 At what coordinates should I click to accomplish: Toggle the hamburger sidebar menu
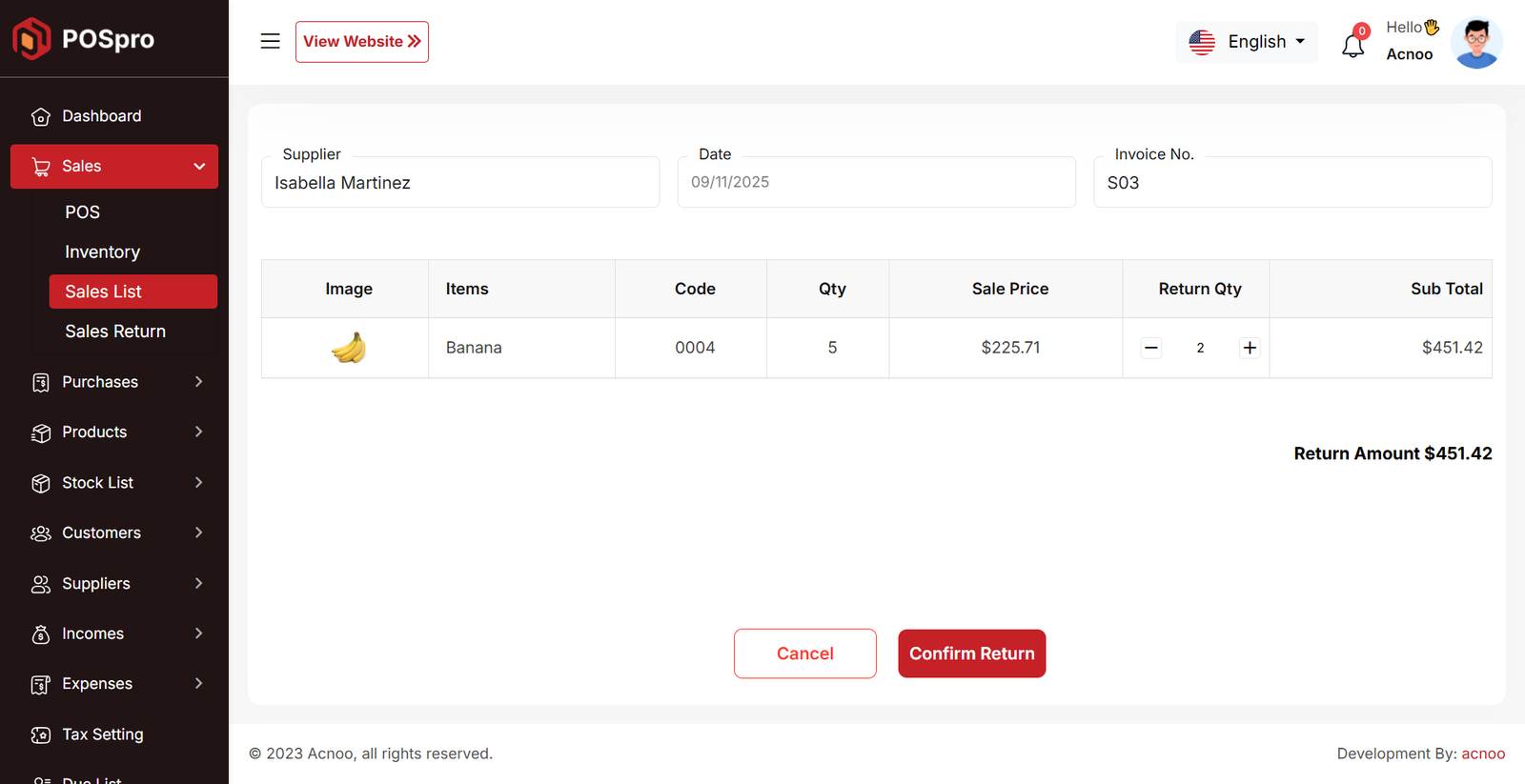(270, 41)
